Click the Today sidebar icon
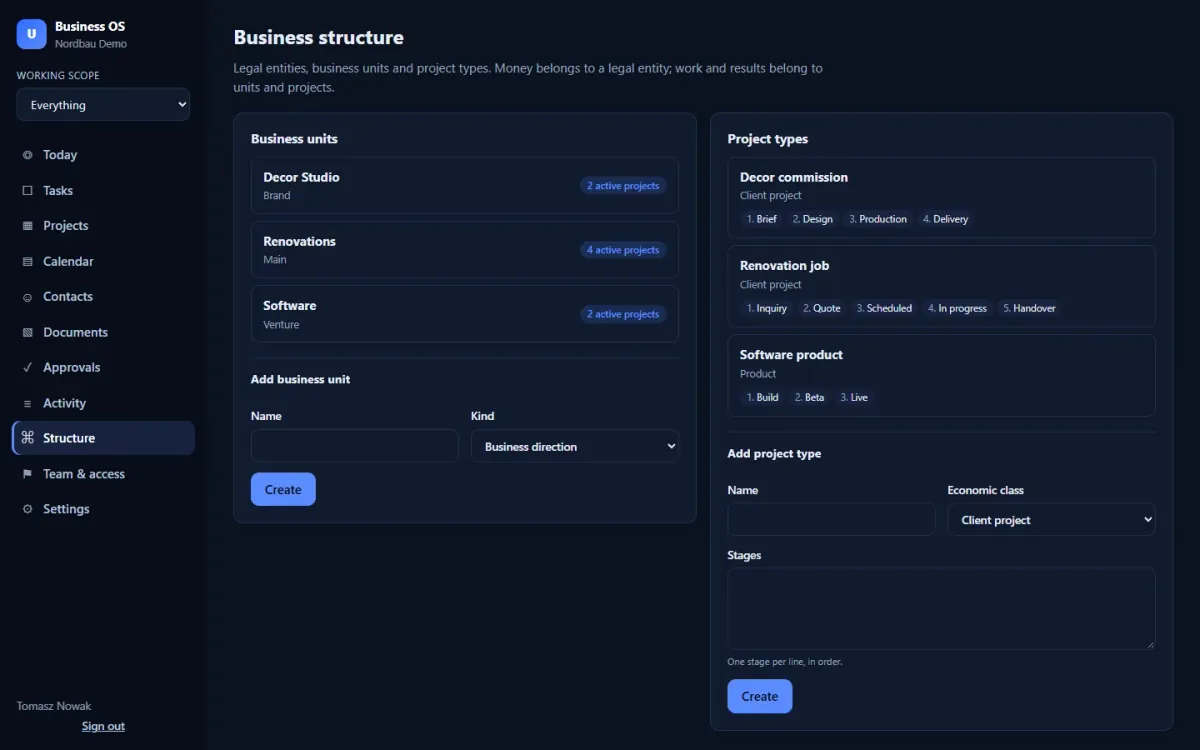This screenshot has width=1200, height=750. [27, 155]
